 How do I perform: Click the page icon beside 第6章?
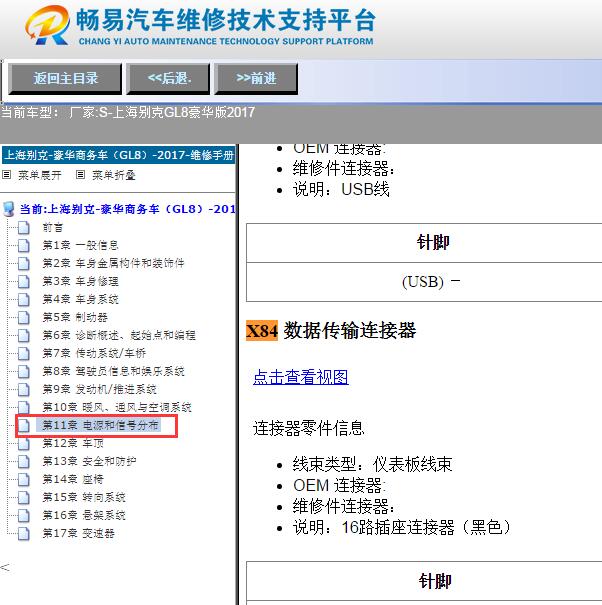coord(24,335)
